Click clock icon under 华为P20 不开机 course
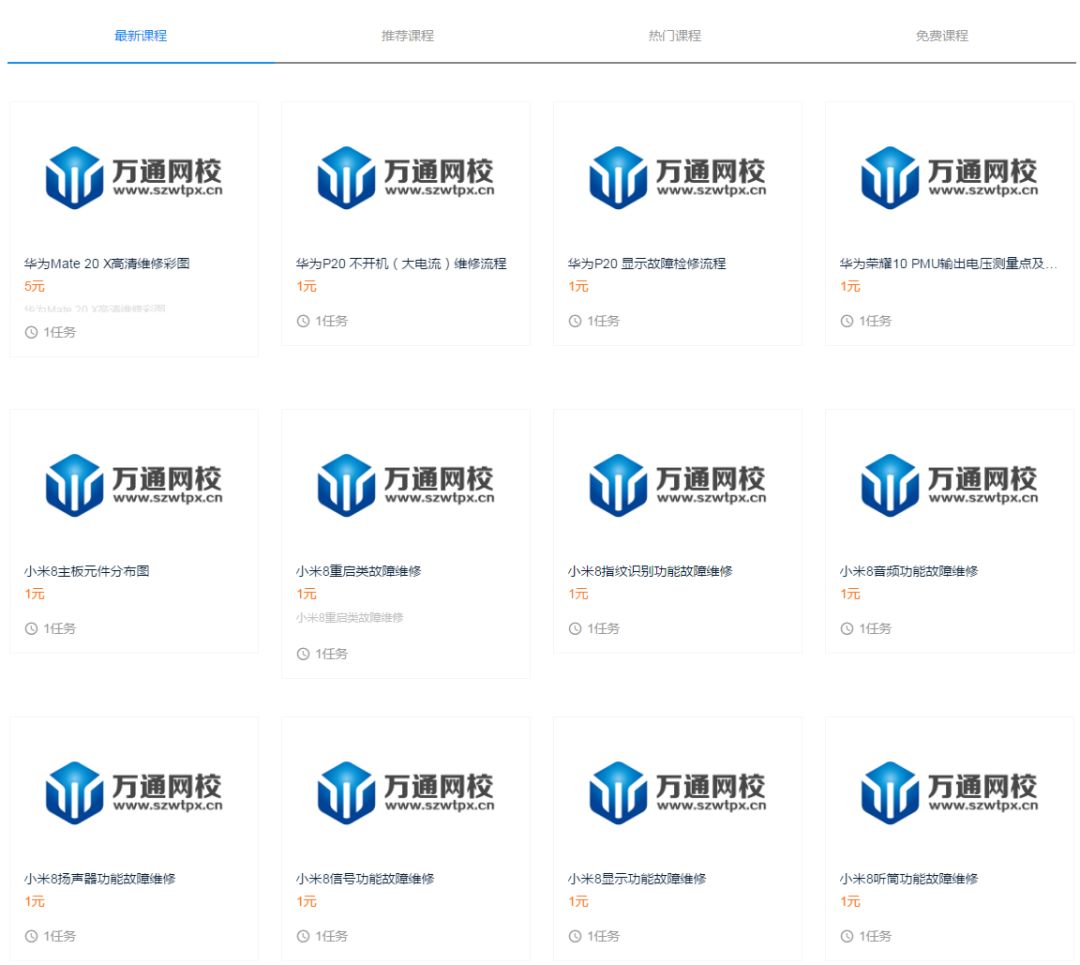The width and height of the screenshot is (1080, 965). (303, 321)
